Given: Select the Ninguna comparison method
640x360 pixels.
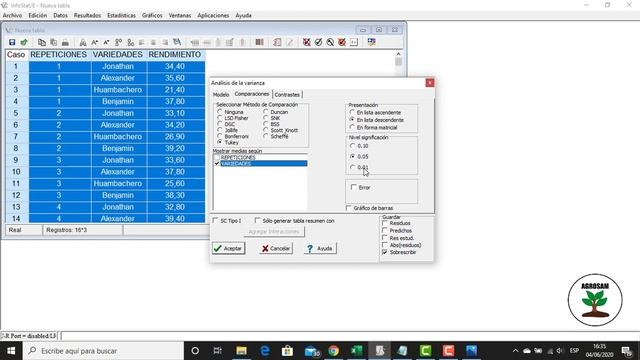Looking at the screenshot, I should point(220,112).
